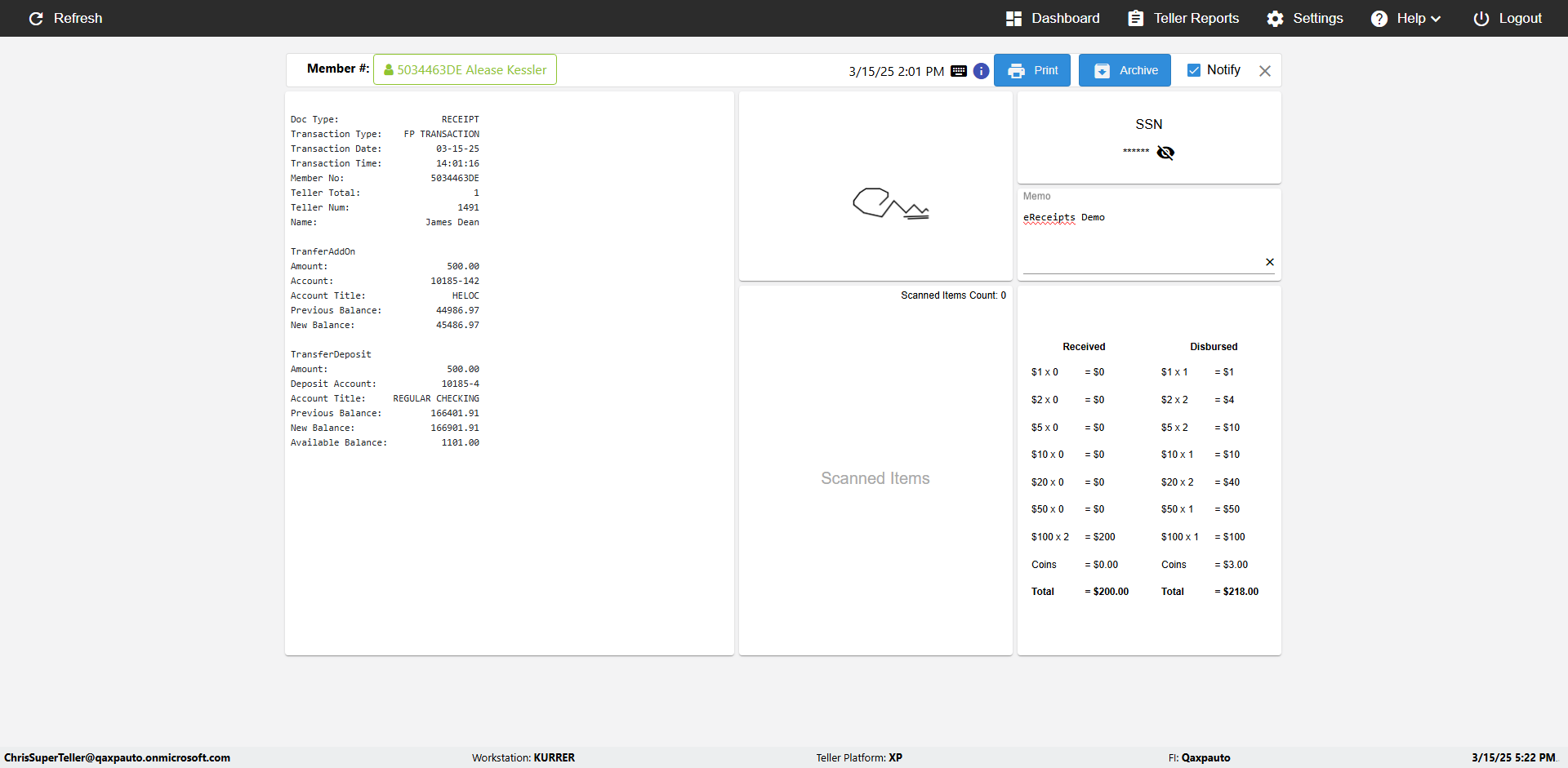Click the Received Total '= $200.00'
The height and width of the screenshot is (768, 1568).
click(x=1107, y=592)
